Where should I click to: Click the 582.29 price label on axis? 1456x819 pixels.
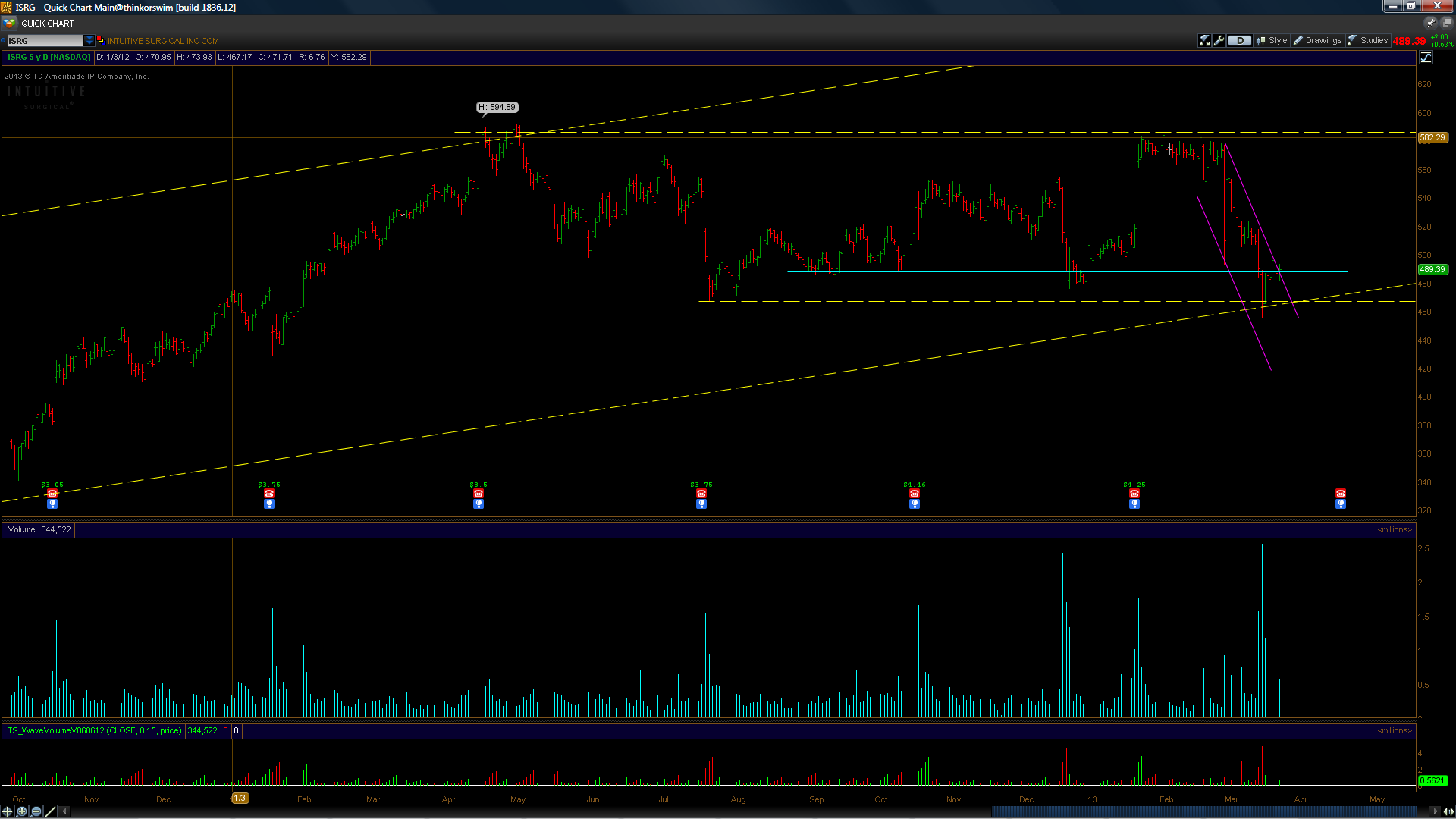(x=1432, y=137)
